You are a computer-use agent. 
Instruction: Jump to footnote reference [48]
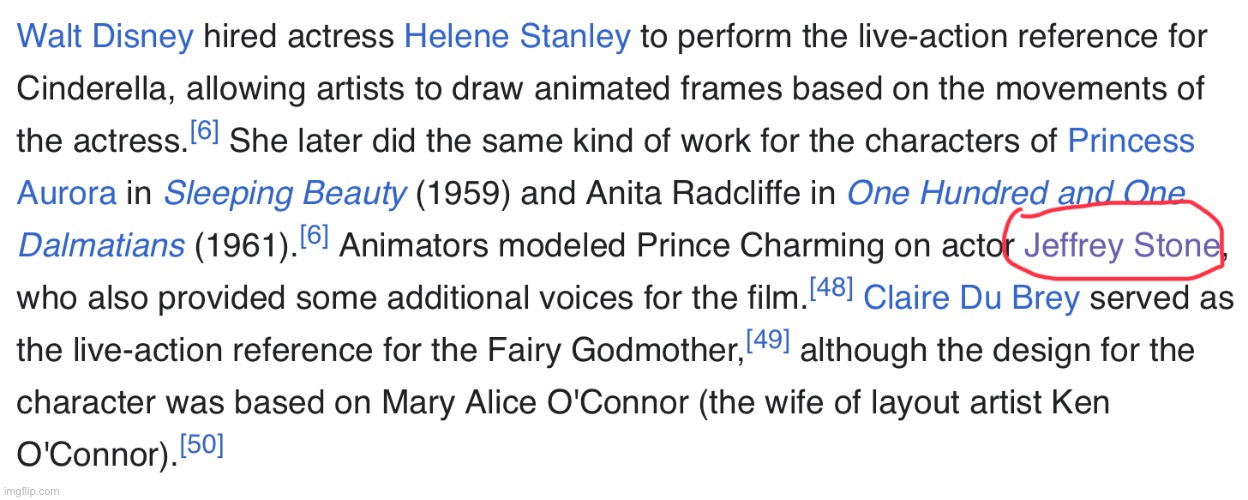(x=831, y=289)
